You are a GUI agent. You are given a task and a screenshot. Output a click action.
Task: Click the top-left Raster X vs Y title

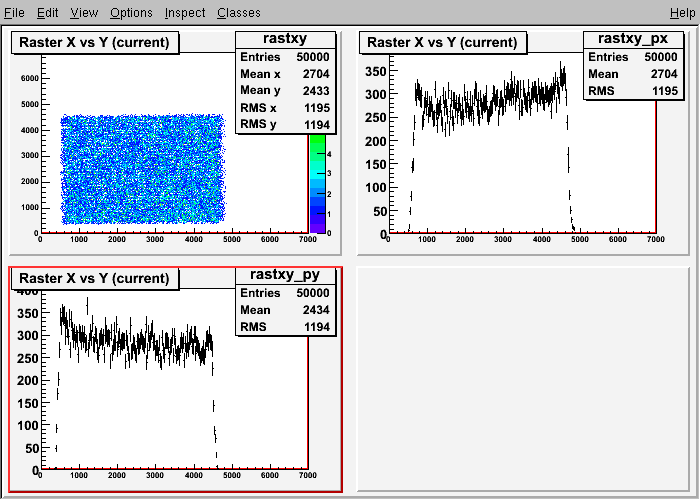[x=95, y=42]
